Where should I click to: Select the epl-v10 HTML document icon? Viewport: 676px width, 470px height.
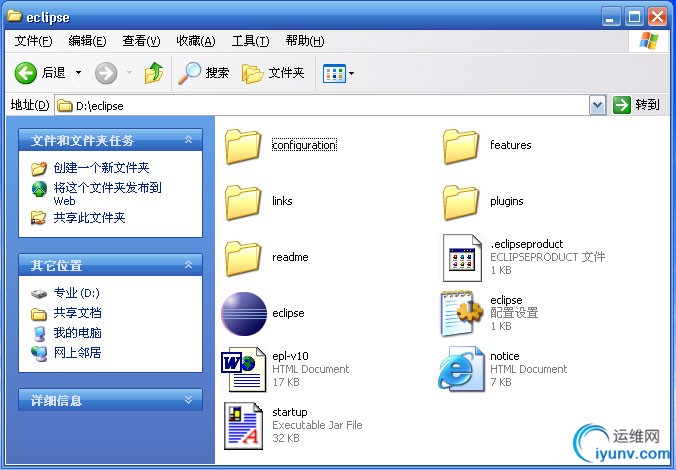(244, 370)
